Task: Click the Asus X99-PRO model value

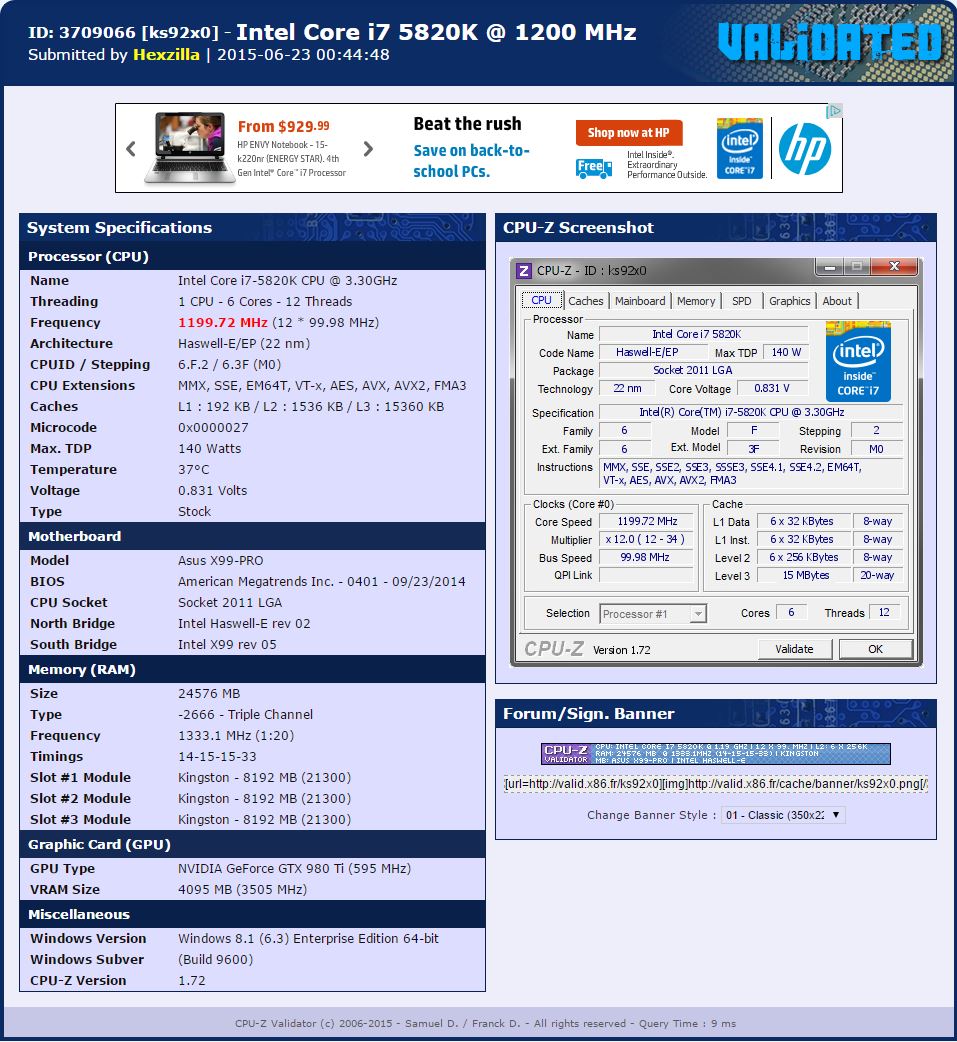Action: [221, 560]
